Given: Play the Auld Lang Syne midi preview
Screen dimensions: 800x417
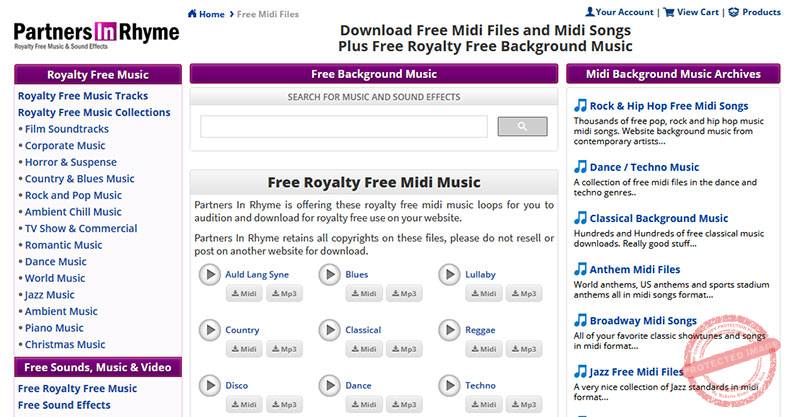Looking at the screenshot, I should click(209, 275).
